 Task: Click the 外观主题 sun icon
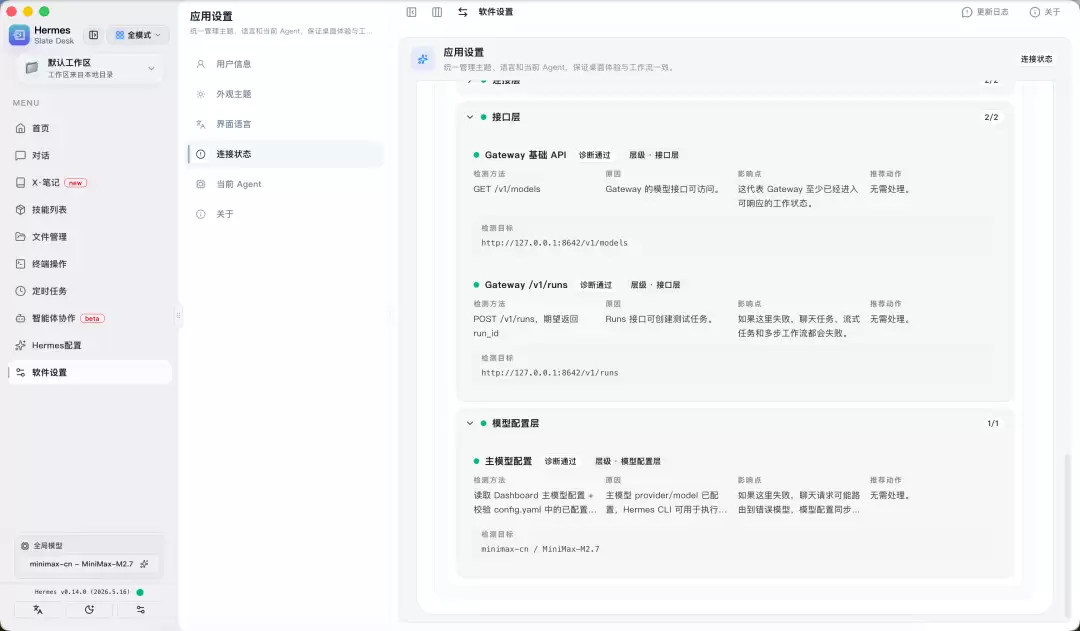pos(200,94)
